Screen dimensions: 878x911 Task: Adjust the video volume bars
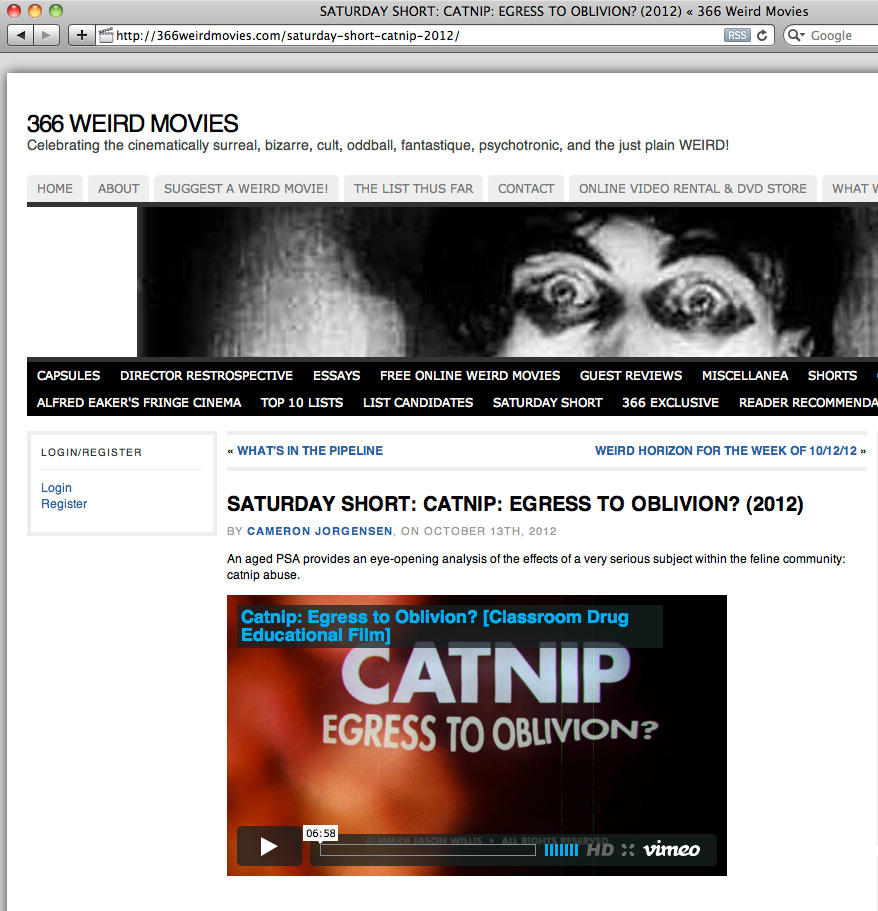pyautogui.click(x=561, y=850)
